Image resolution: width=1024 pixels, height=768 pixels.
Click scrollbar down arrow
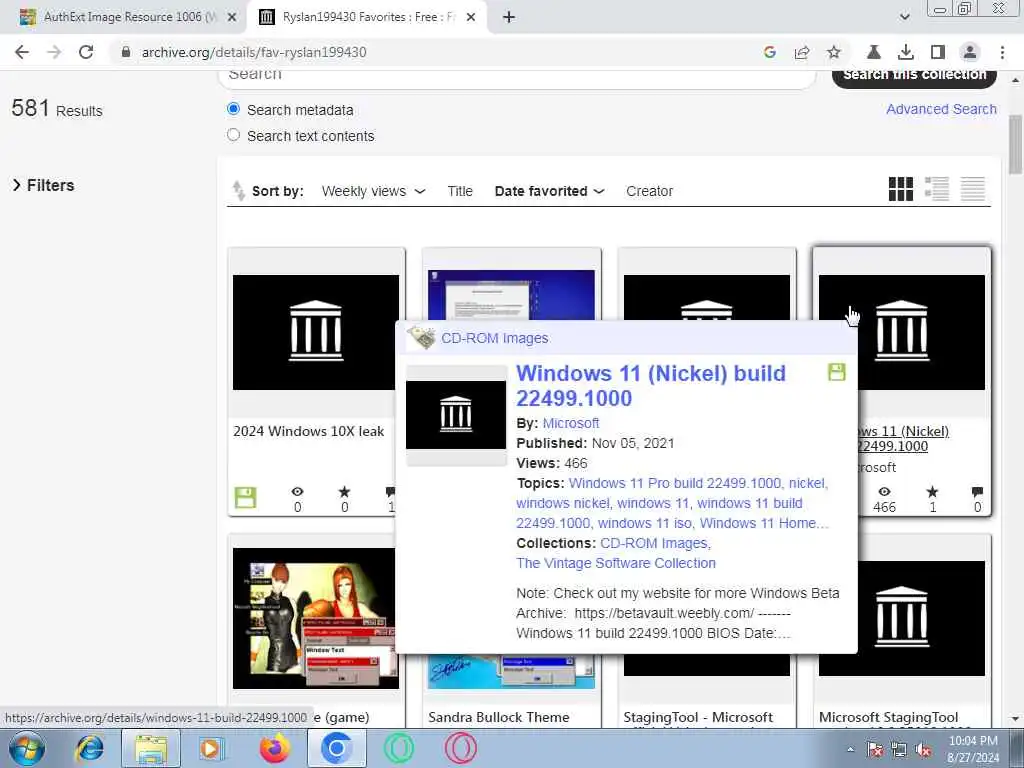[x=1016, y=719]
